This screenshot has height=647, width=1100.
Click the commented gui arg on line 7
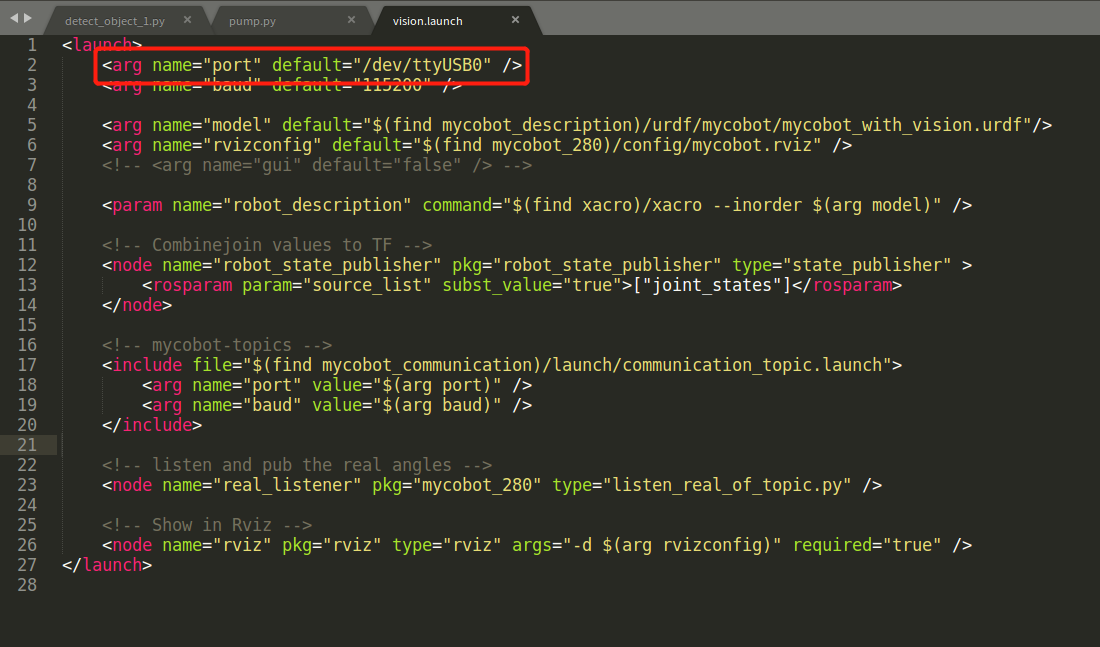pyautogui.click(x=317, y=165)
